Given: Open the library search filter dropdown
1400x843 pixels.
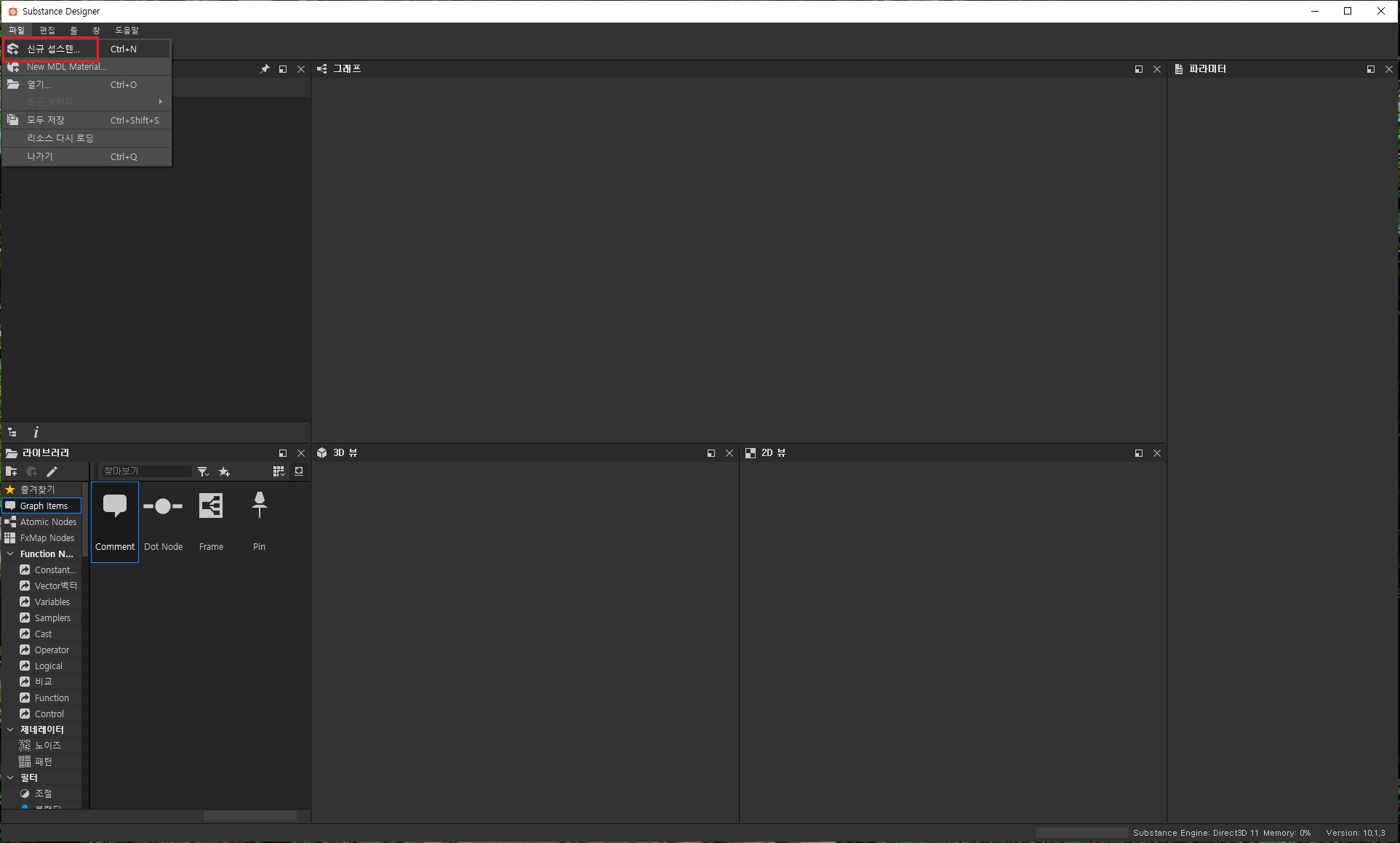Looking at the screenshot, I should [x=203, y=471].
